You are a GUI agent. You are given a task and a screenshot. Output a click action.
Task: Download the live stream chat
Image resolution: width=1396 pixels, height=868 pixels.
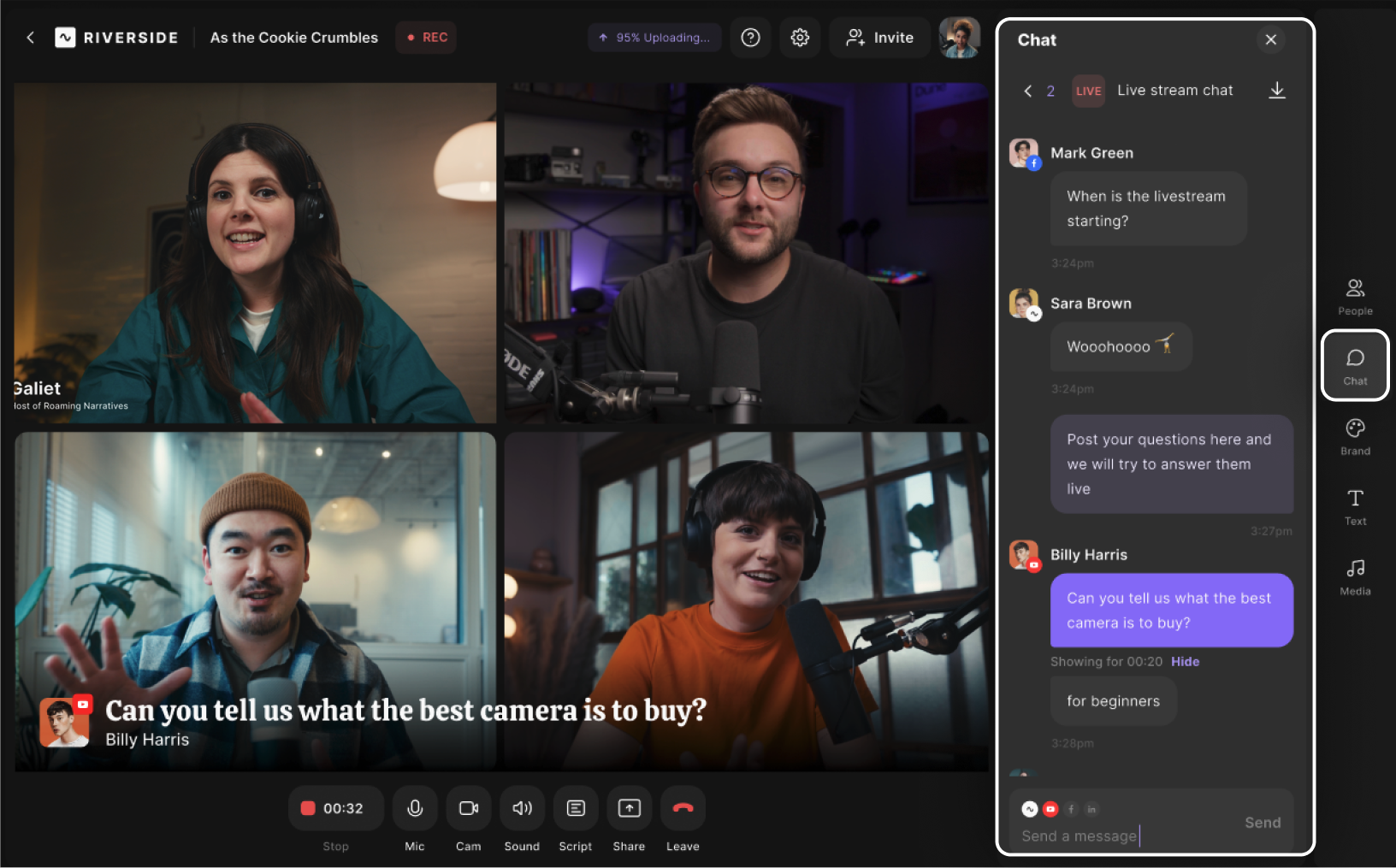tap(1276, 91)
